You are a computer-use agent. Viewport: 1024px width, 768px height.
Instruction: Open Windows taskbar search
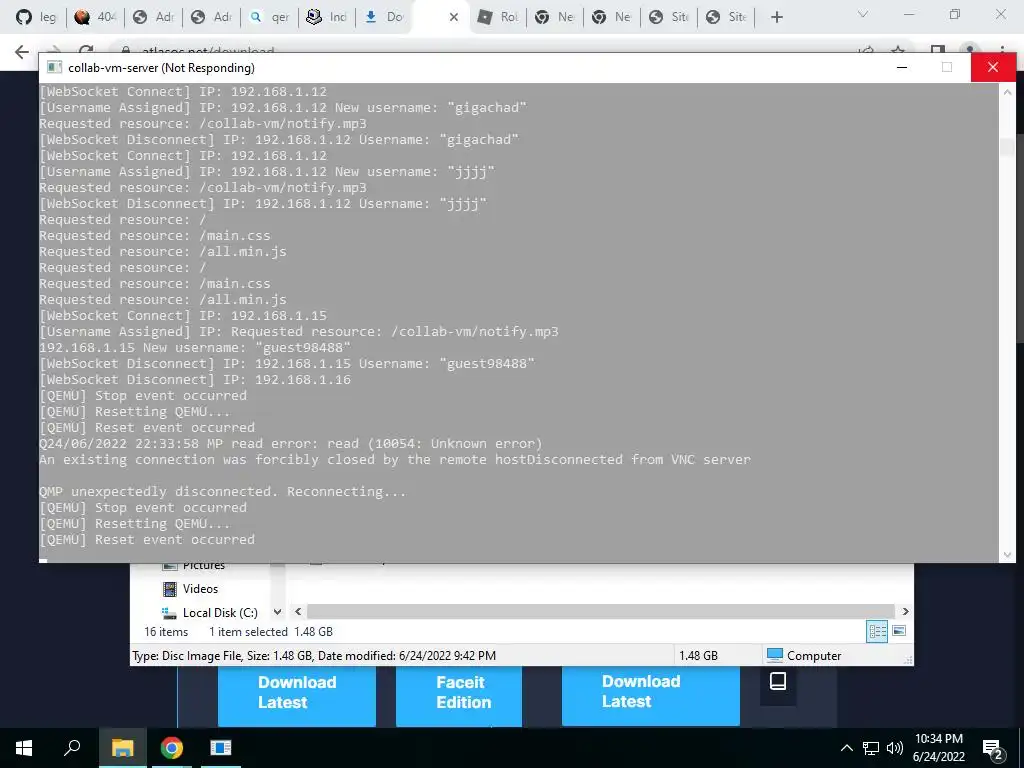pyautogui.click(x=72, y=748)
